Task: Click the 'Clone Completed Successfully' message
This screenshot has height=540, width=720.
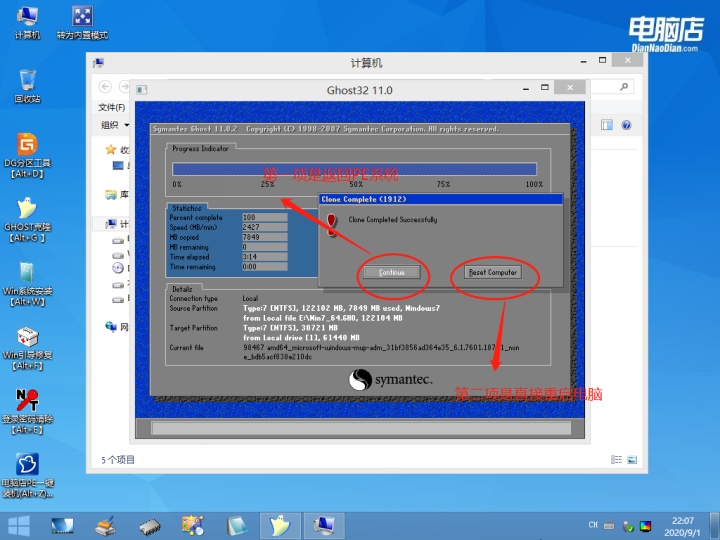Action: coord(393,219)
